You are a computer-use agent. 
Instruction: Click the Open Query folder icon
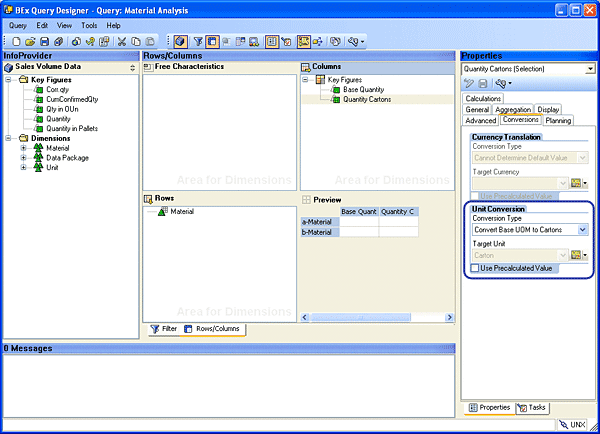coord(30,41)
